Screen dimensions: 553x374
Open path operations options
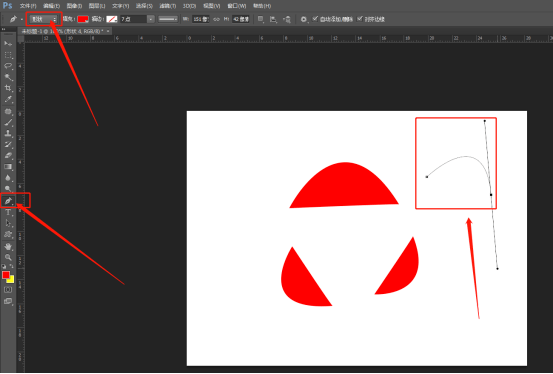pyautogui.click(x=261, y=19)
